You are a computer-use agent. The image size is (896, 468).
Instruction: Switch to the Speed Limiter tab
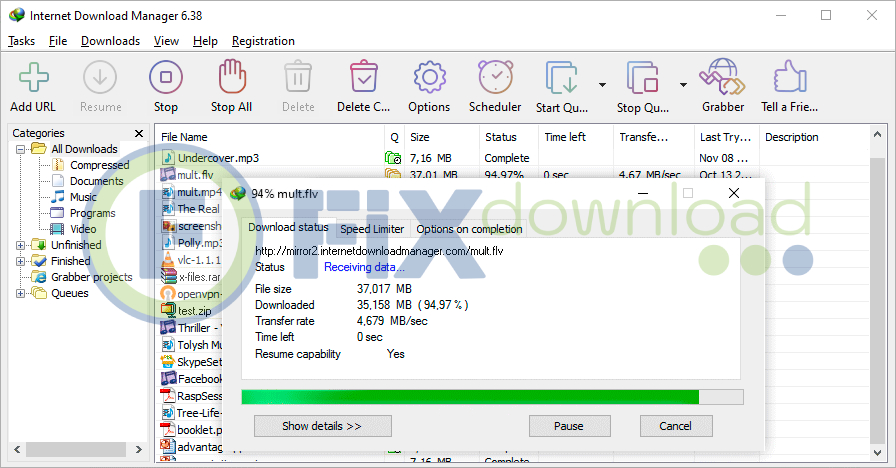pyautogui.click(x=372, y=229)
